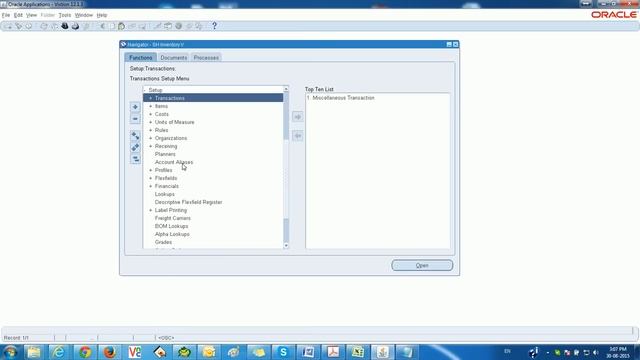Select Alpha Lookups in the tree
This screenshot has width=640, height=360.
tap(172, 234)
